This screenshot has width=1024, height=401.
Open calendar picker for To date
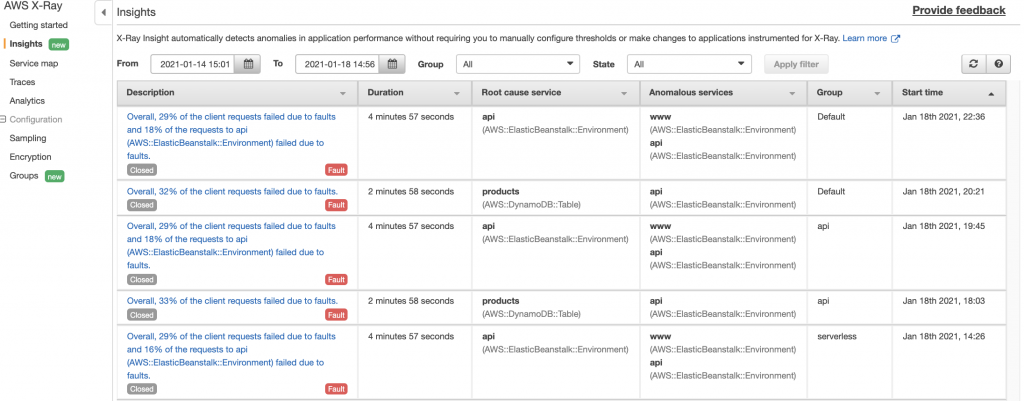(x=392, y=64)
